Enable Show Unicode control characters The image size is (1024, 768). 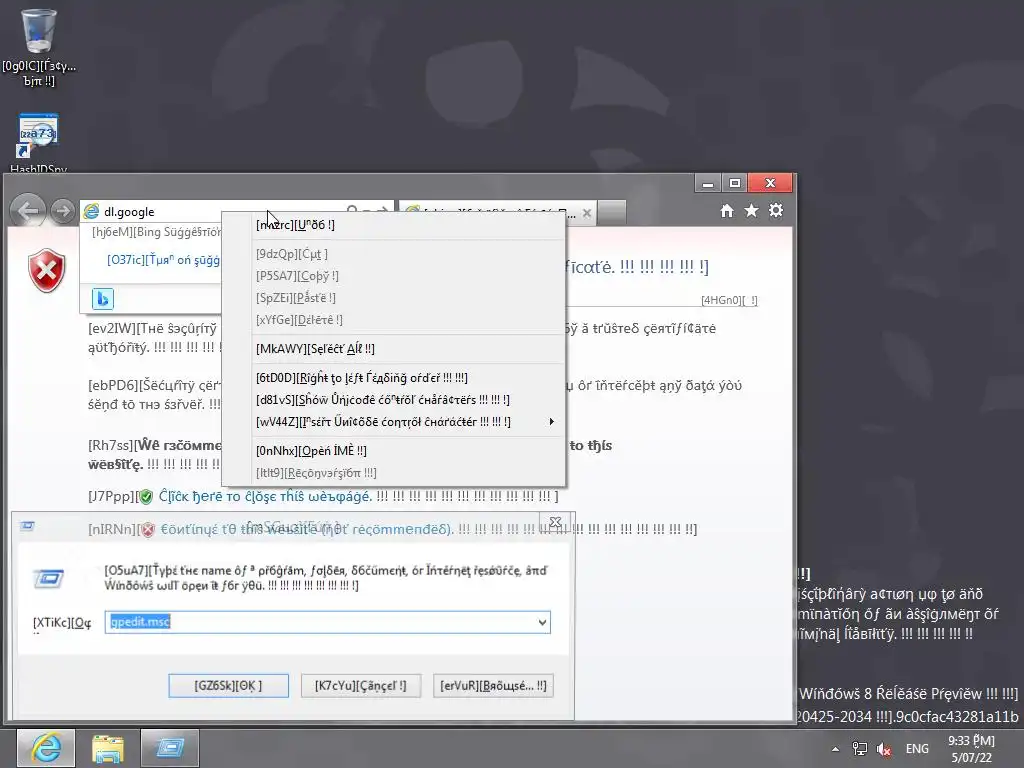(393, 400)
